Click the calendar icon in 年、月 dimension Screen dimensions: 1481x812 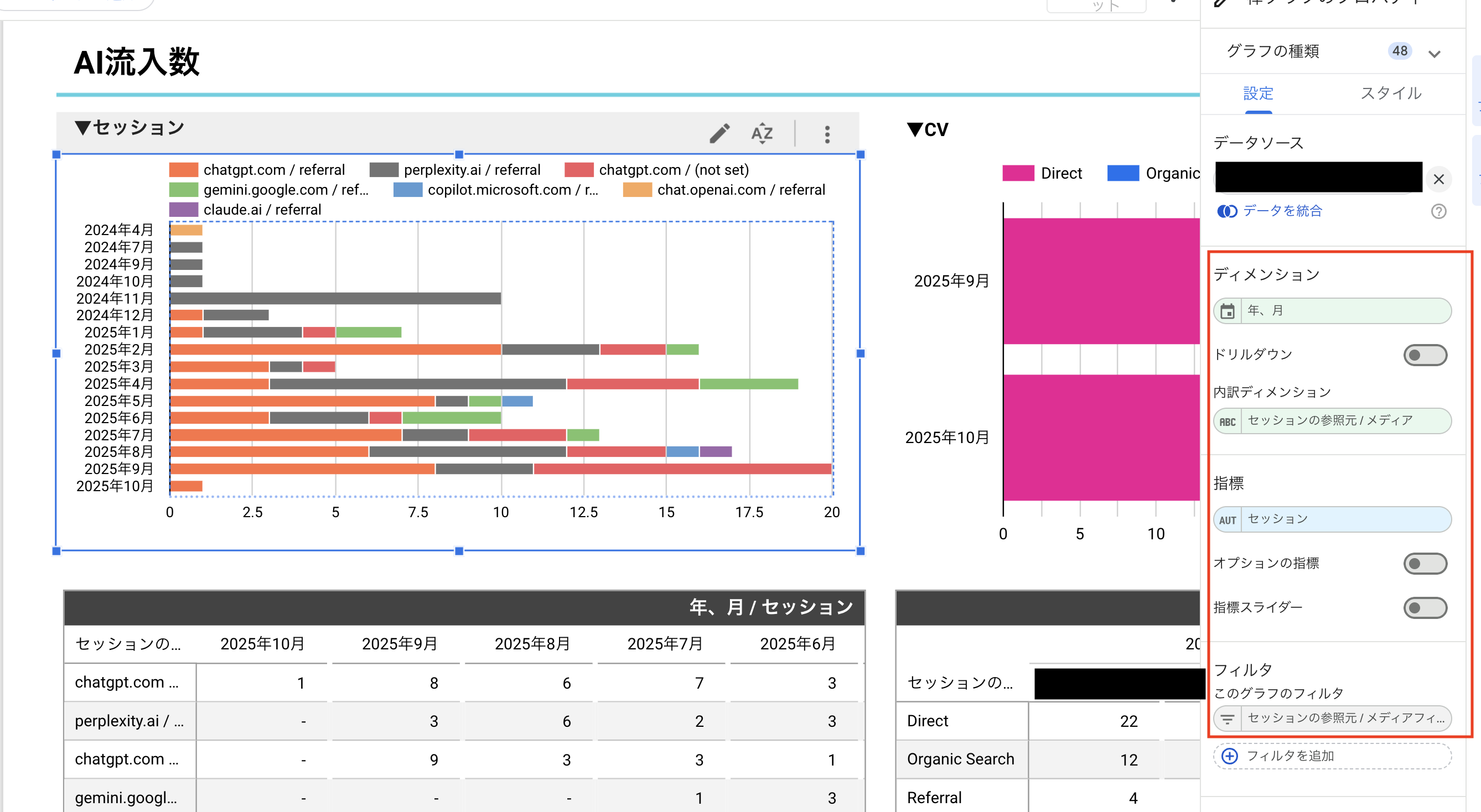coord(1228,311)
